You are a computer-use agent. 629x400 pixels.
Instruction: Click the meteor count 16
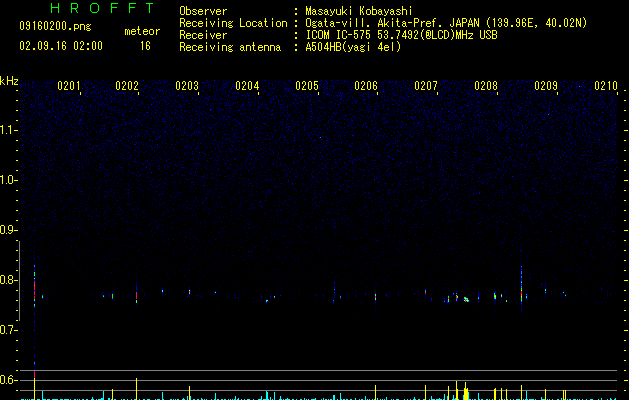(145, 46)
